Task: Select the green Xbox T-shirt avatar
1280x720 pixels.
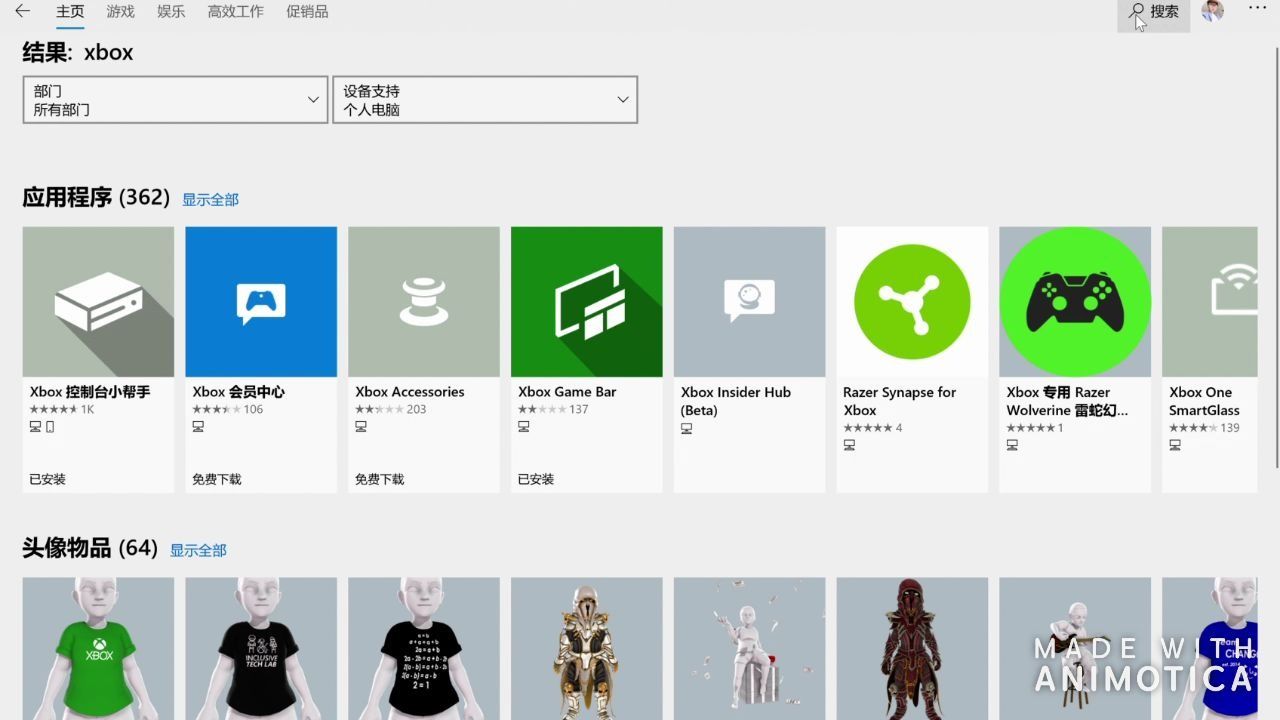Action: coord(98,648)
